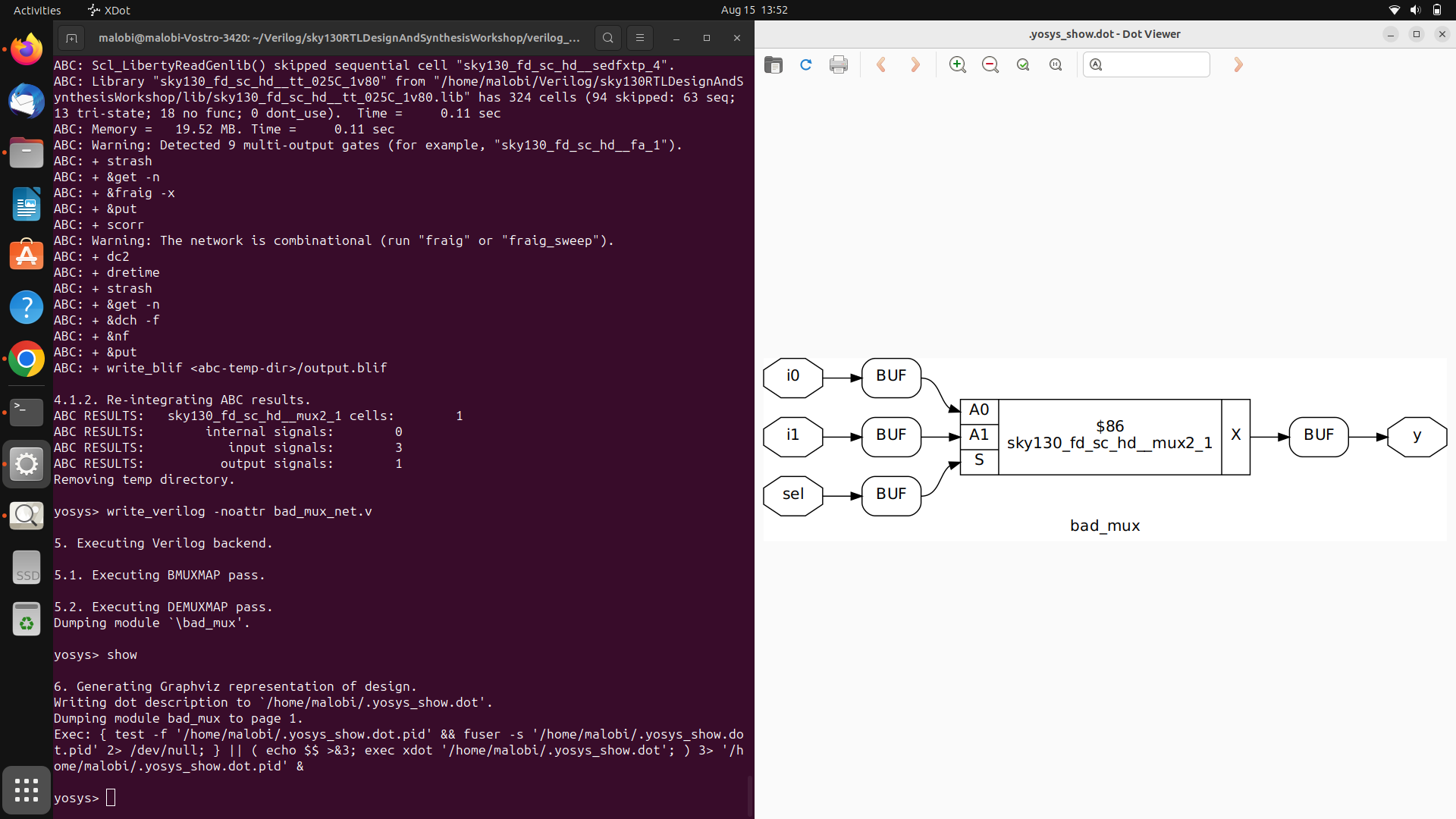The image size is (1456, 819).
Task: Zoom into the bad_mux graph
Action: [957, 64]
